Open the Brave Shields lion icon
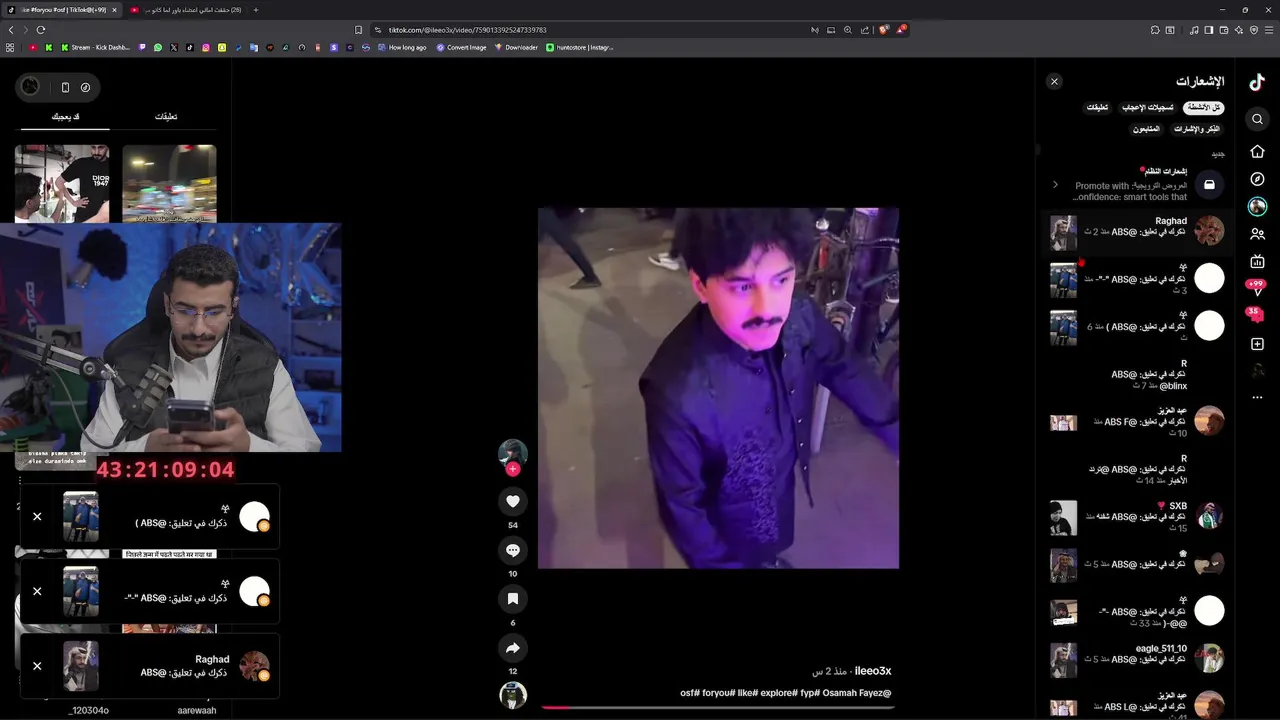Screen dimensions: 1280x720 coord(884,30)
